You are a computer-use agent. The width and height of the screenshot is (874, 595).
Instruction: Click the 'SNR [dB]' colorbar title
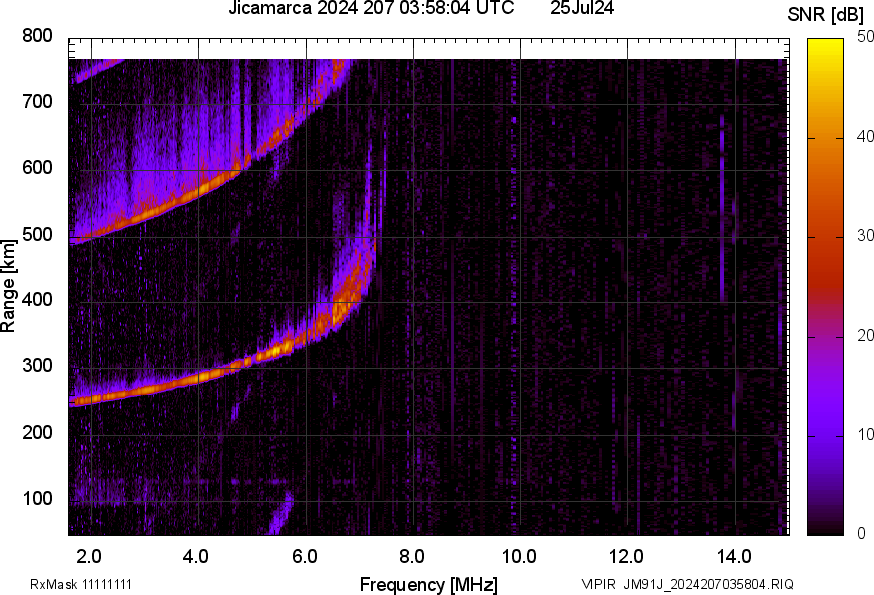pos(825,15)
